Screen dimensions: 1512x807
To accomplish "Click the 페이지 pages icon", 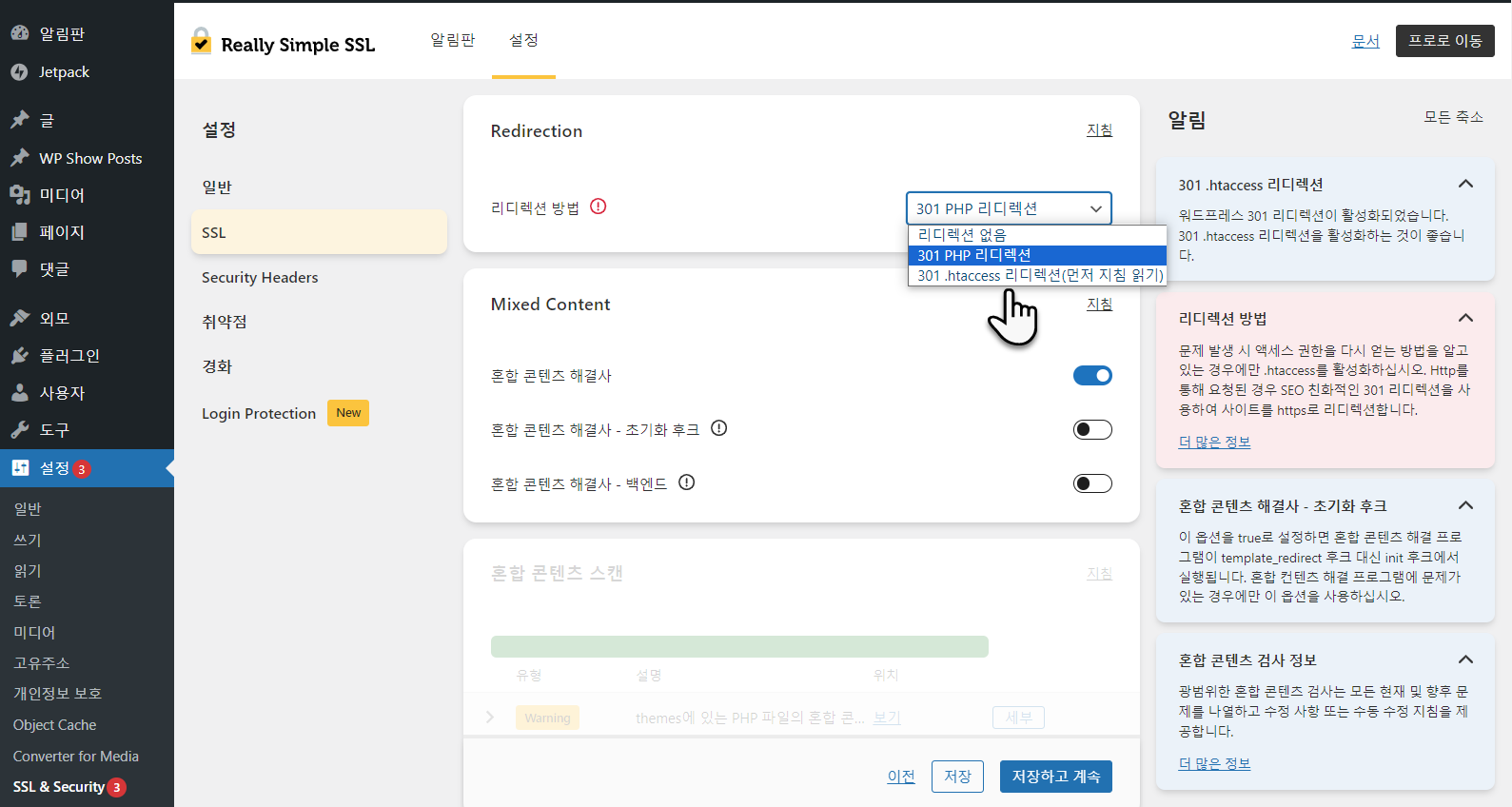I will click(20, 232).
